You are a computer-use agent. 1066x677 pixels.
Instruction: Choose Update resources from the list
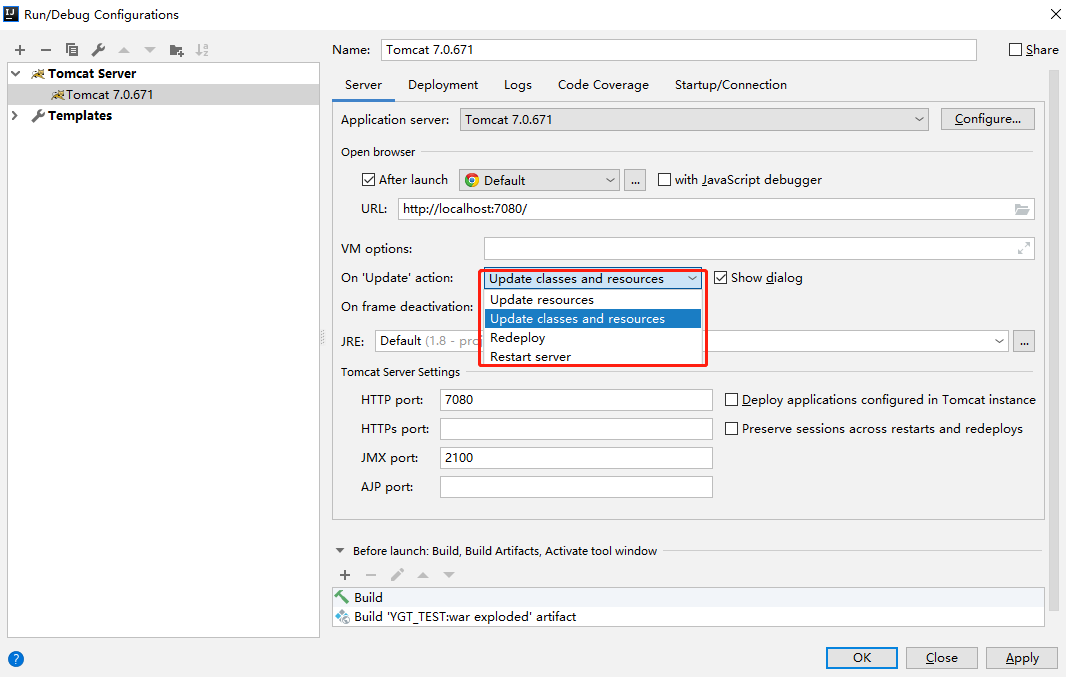(x=593, y=300)
